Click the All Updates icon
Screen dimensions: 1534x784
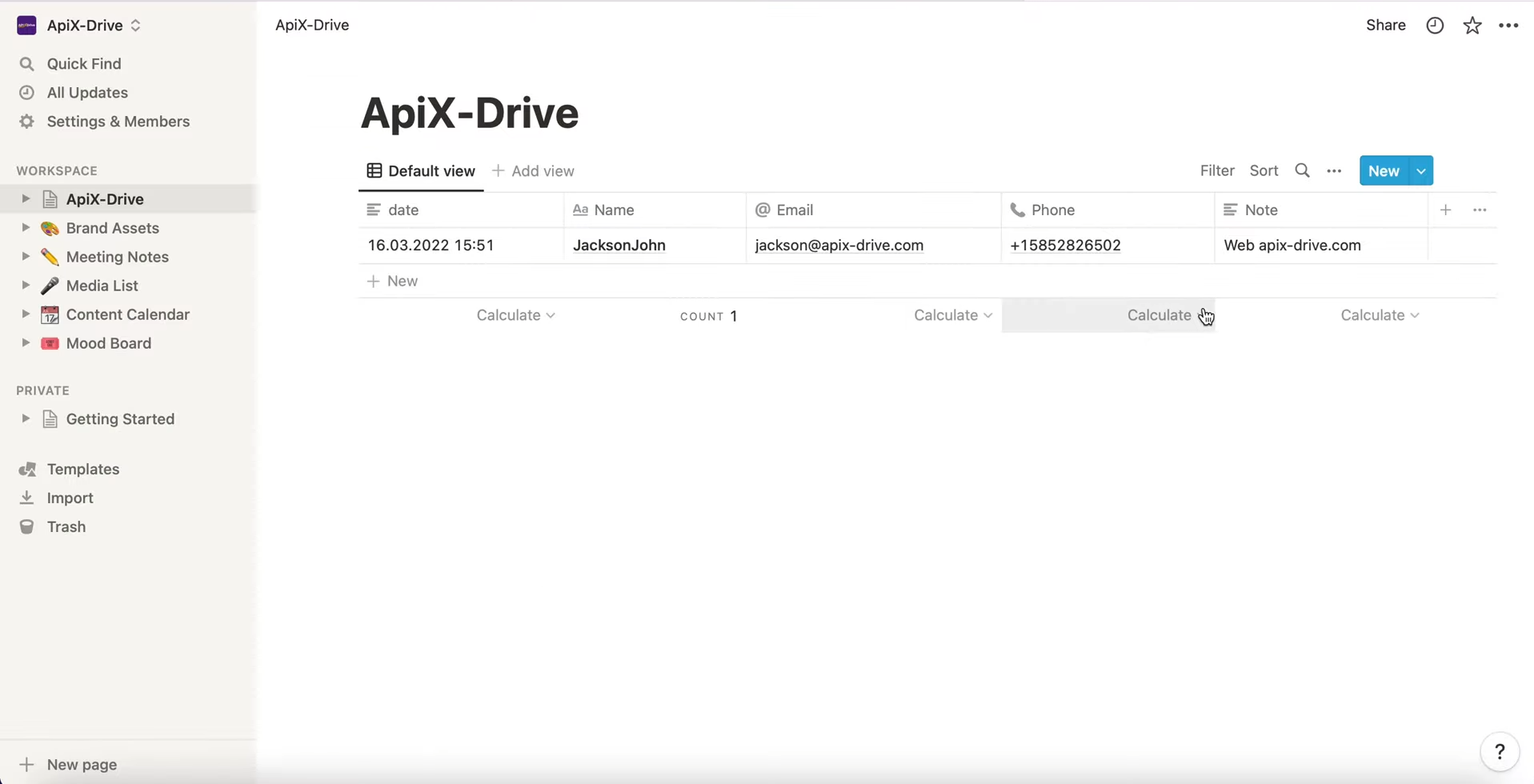26,93
